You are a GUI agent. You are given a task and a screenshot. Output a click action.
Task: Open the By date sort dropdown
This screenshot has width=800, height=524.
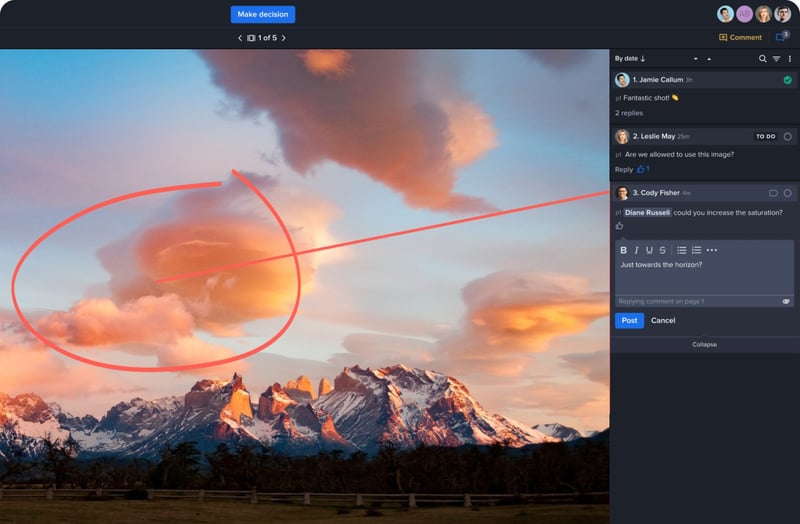click(630, 59)
